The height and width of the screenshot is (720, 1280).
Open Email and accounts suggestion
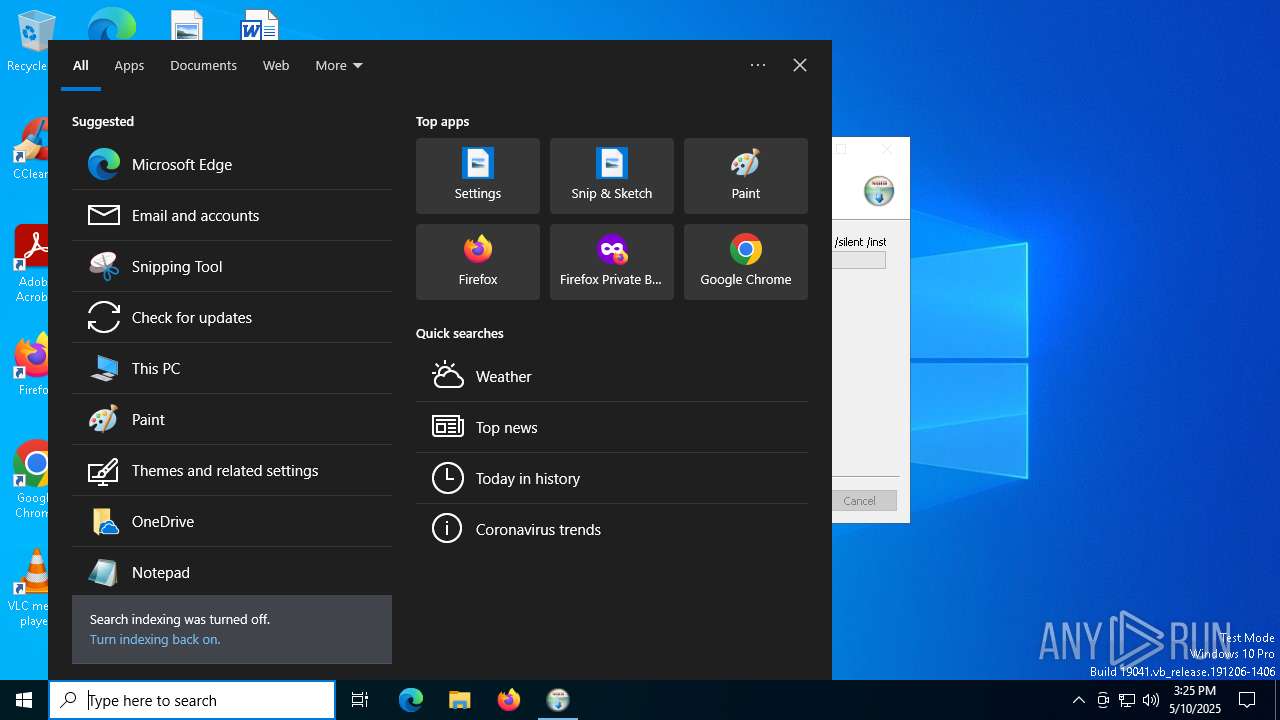[x=232, y=215]
